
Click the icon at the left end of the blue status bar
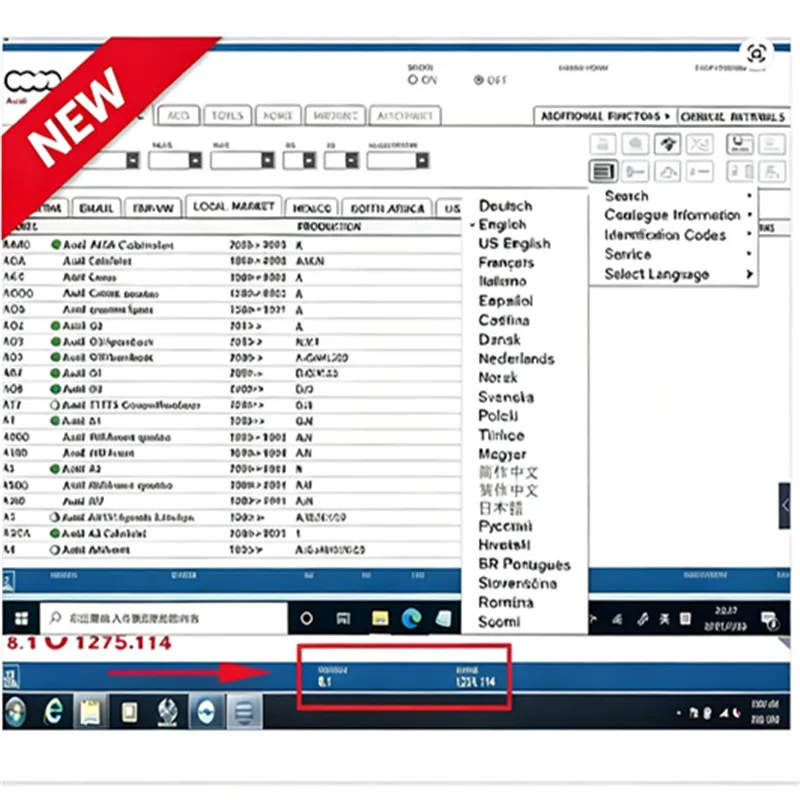coord(9,581)
